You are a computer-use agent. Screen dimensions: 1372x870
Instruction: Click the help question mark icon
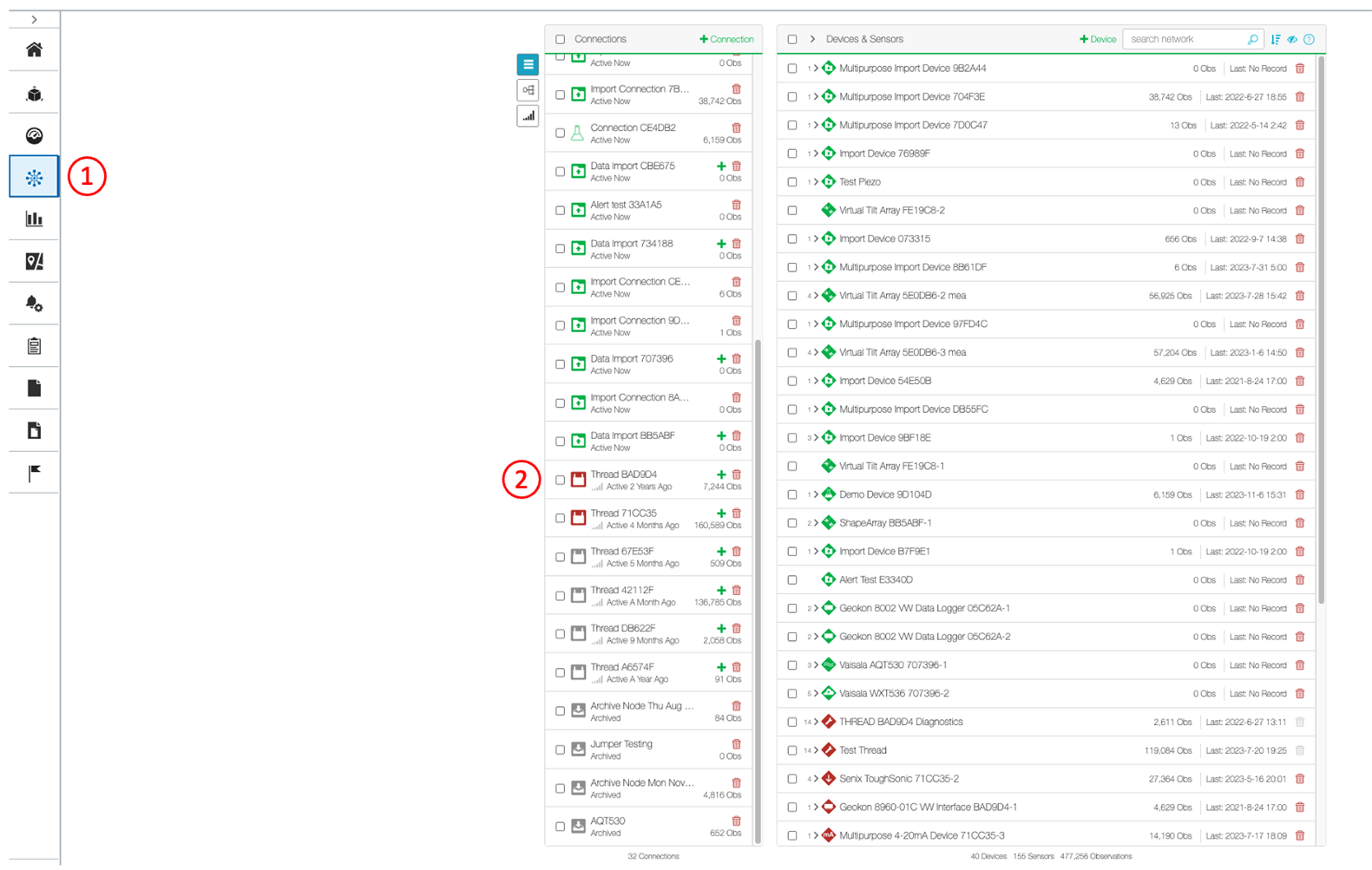point(1309,39)
